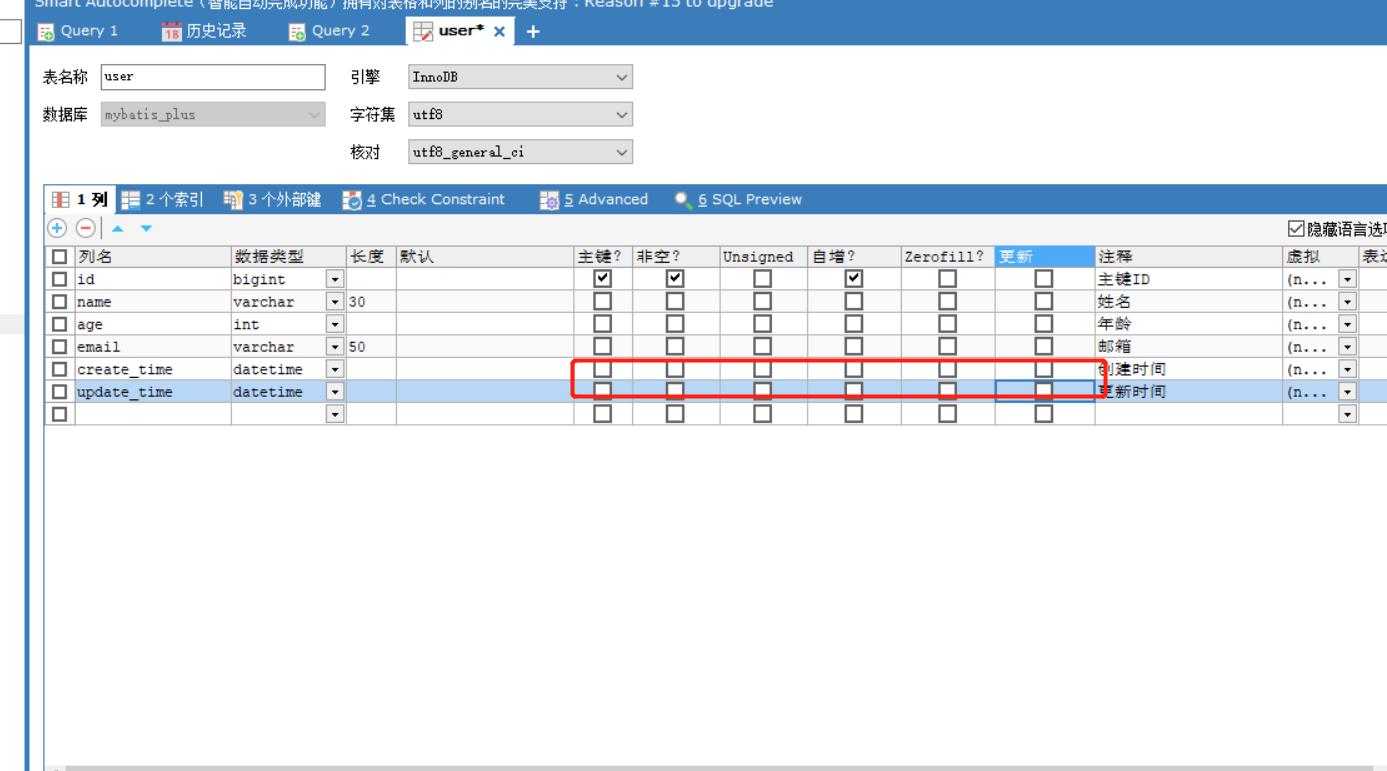Move column down with the down arrow
This screenshot has height=771, width=1387.
click(146, 229)
